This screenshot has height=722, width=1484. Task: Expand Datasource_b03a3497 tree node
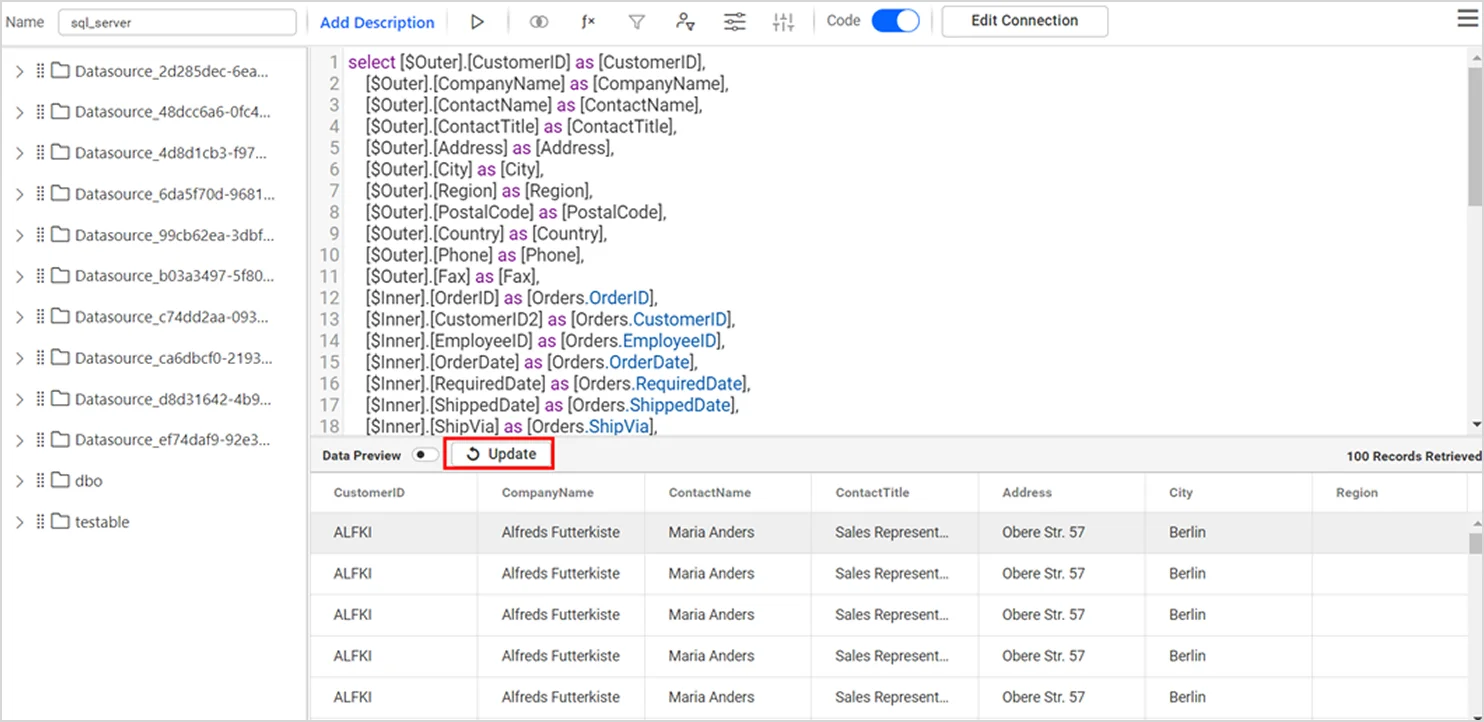tap(19, 276)
